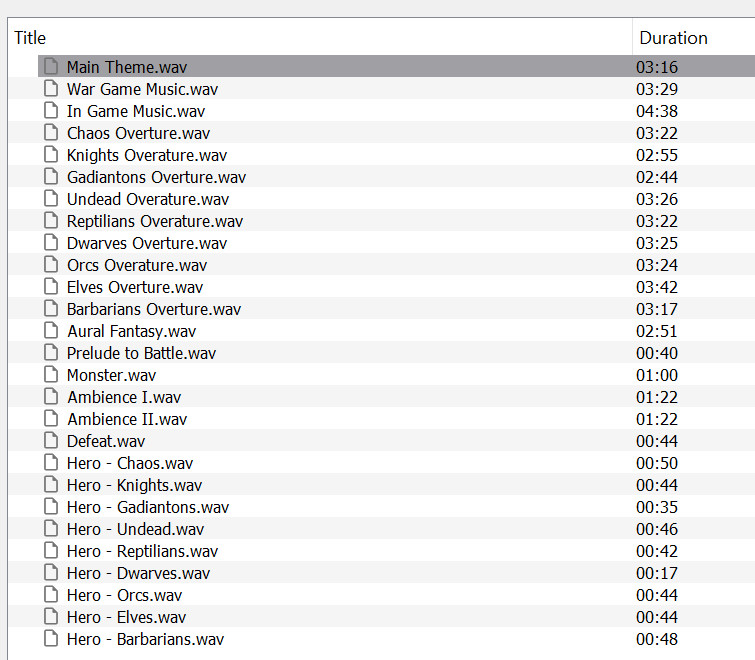This screenshot has width=755, height=660.
Task: Select Dwarves Overture.wav from list
Action: (x=147, y=243)
